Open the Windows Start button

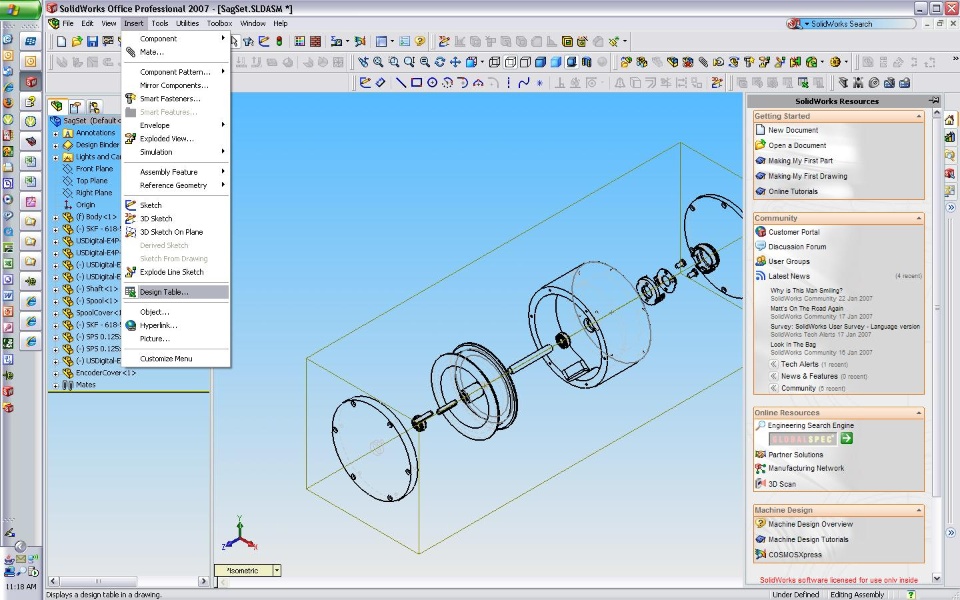[x=20, y=9]
